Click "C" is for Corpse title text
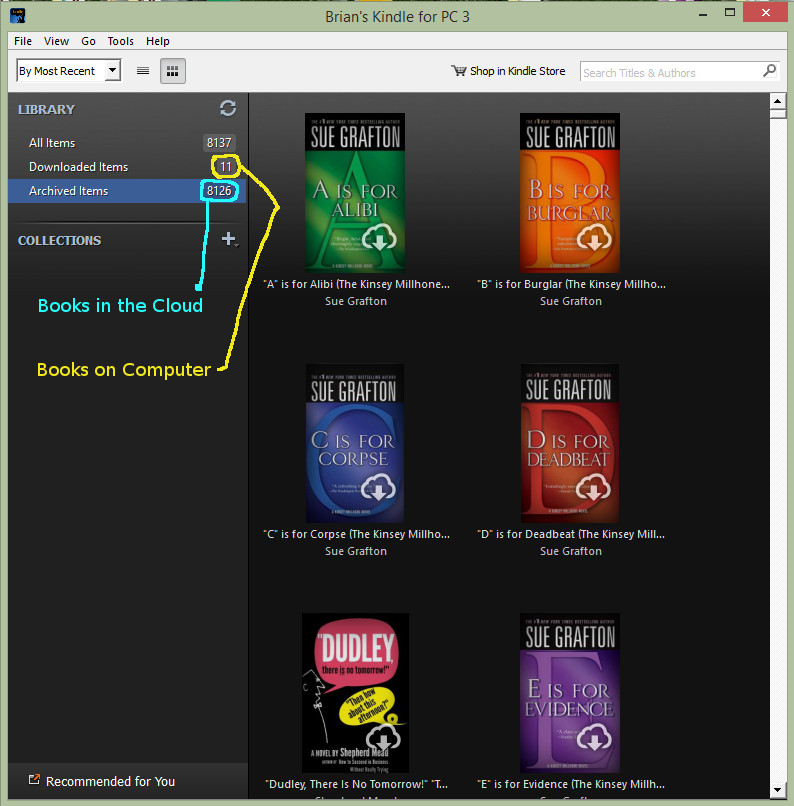794x806 pixels. pos(357,534)
